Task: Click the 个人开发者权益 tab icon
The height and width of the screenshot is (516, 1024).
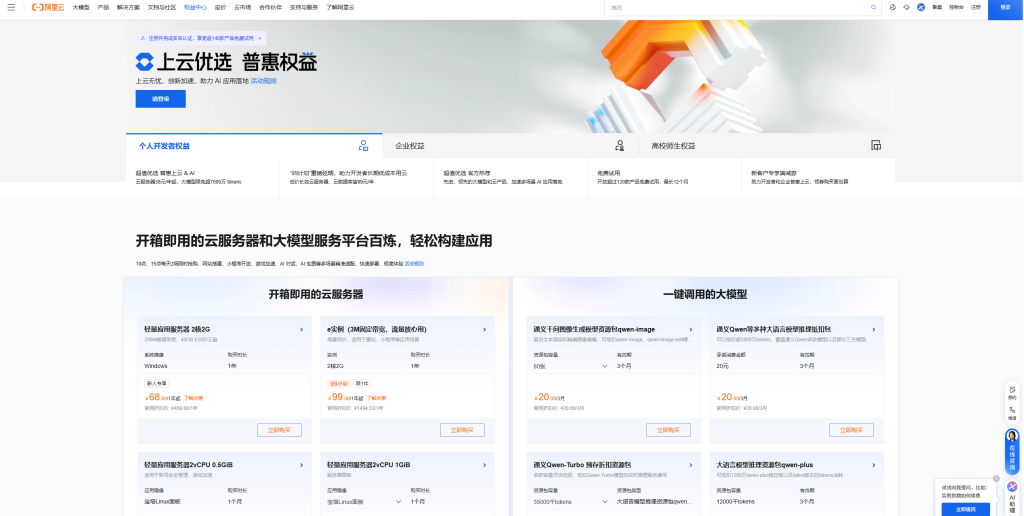Action: [x=363, y=146]
